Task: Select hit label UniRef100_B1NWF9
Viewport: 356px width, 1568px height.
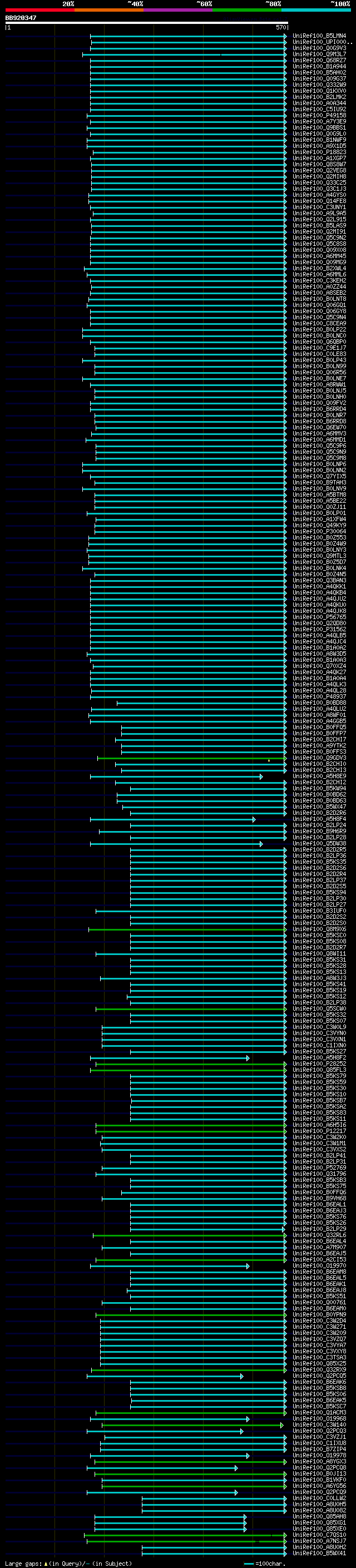Action: click(319, 140)
